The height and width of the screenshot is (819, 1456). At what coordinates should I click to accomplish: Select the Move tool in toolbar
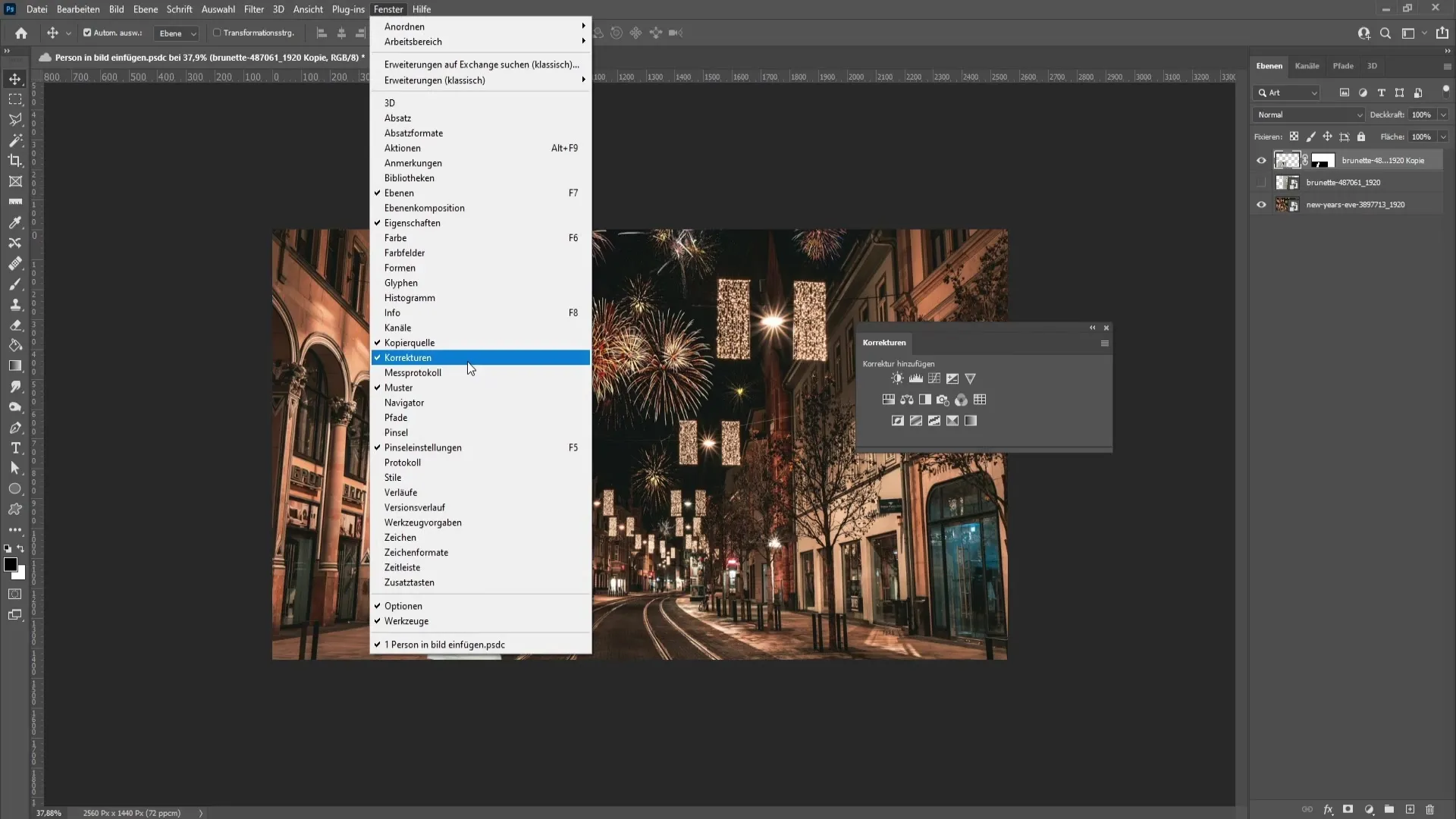click(15, 79)
